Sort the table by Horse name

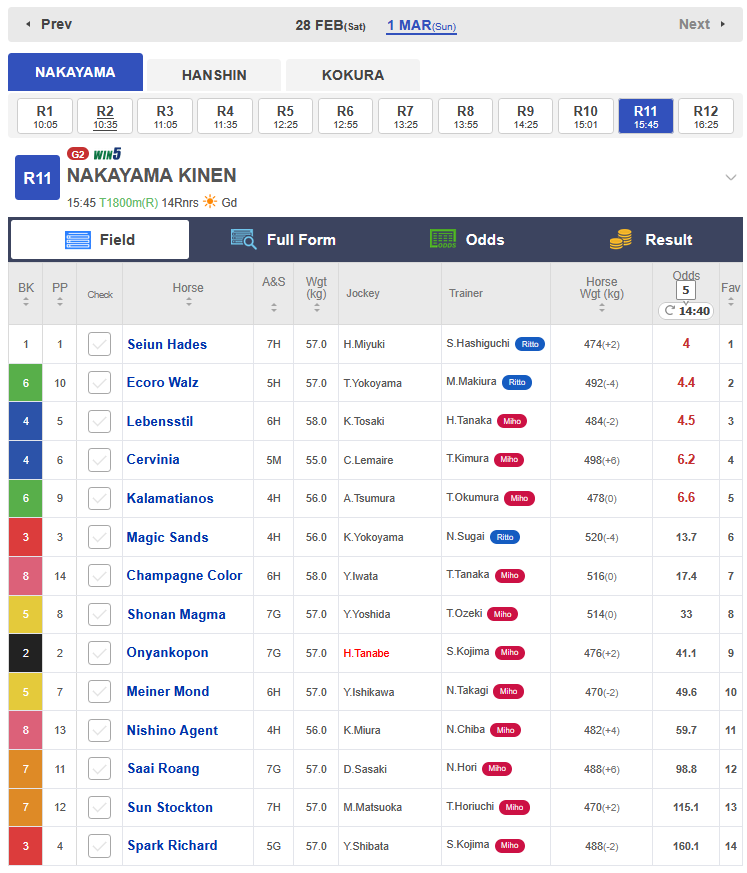click(189, 302)
